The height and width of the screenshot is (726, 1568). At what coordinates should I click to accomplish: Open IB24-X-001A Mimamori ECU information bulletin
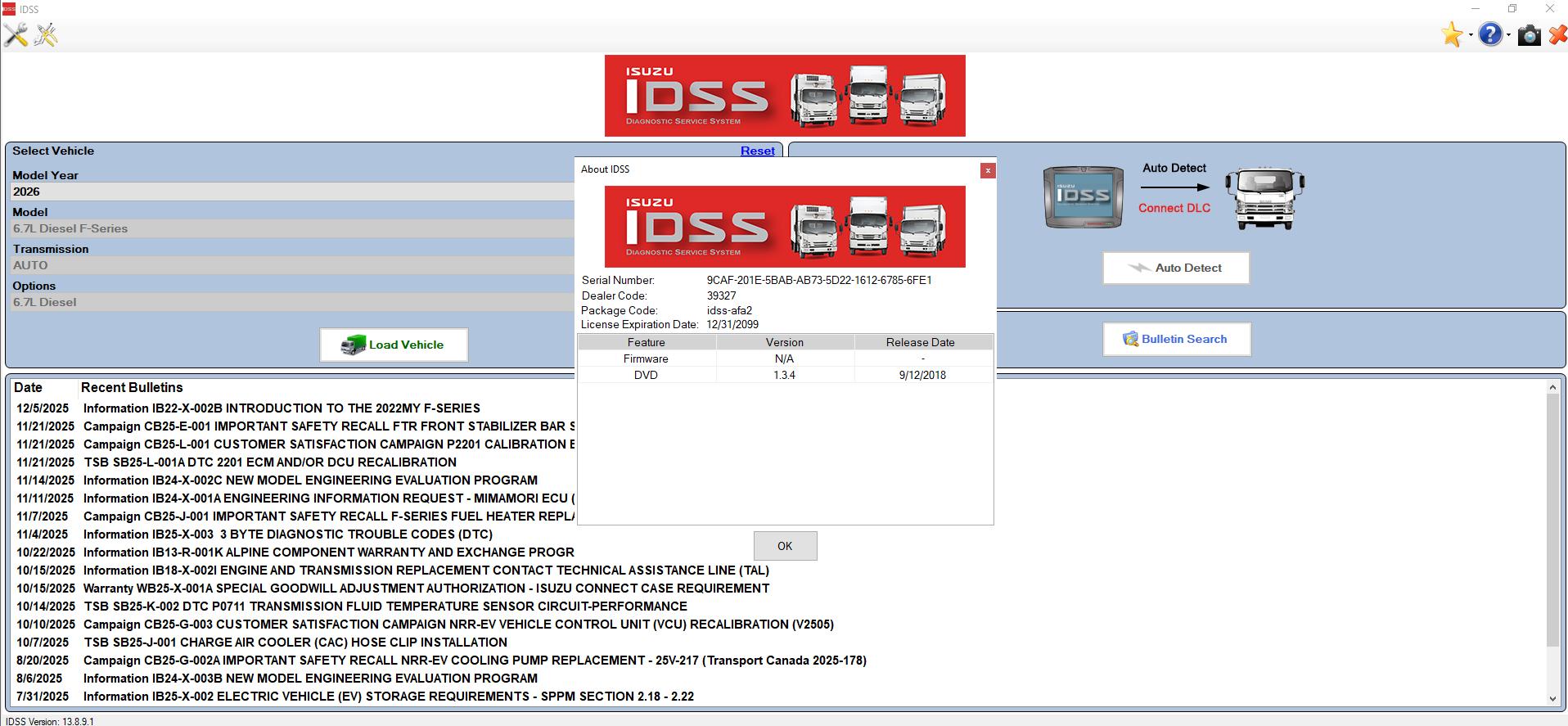pyautogui.click(x=330, y=498)
